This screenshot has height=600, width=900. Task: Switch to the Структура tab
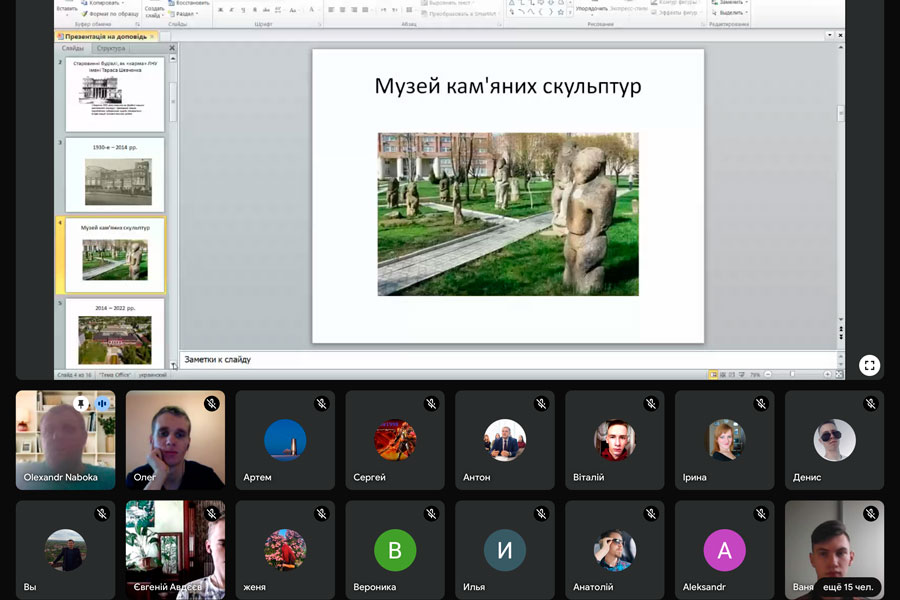111,48
